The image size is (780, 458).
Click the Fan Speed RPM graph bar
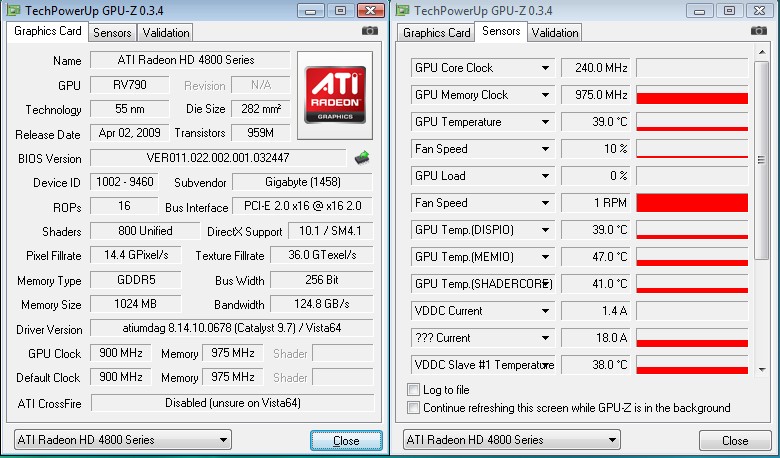coord(692,203)
